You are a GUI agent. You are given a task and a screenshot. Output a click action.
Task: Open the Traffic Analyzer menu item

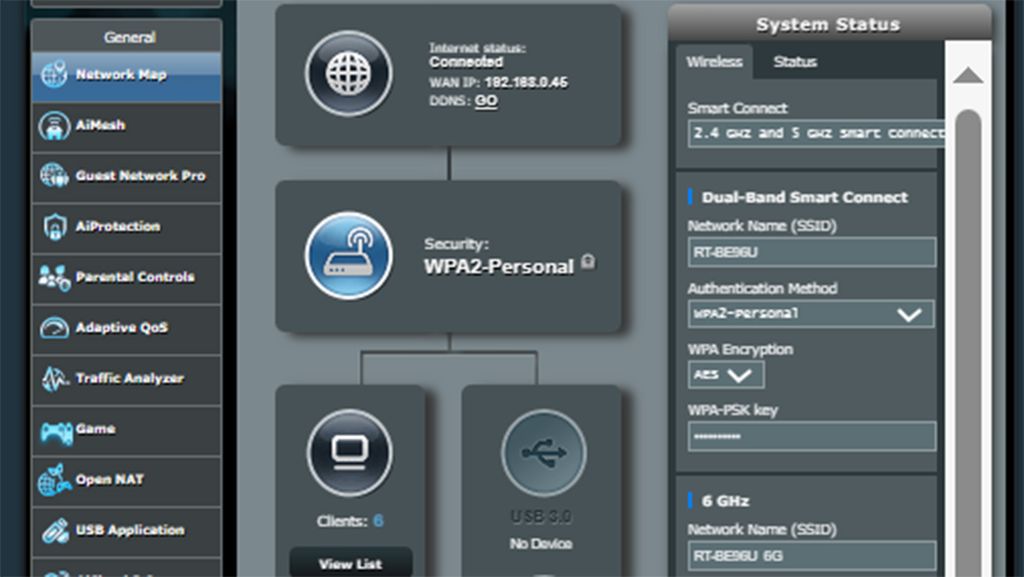click(127, 378)
